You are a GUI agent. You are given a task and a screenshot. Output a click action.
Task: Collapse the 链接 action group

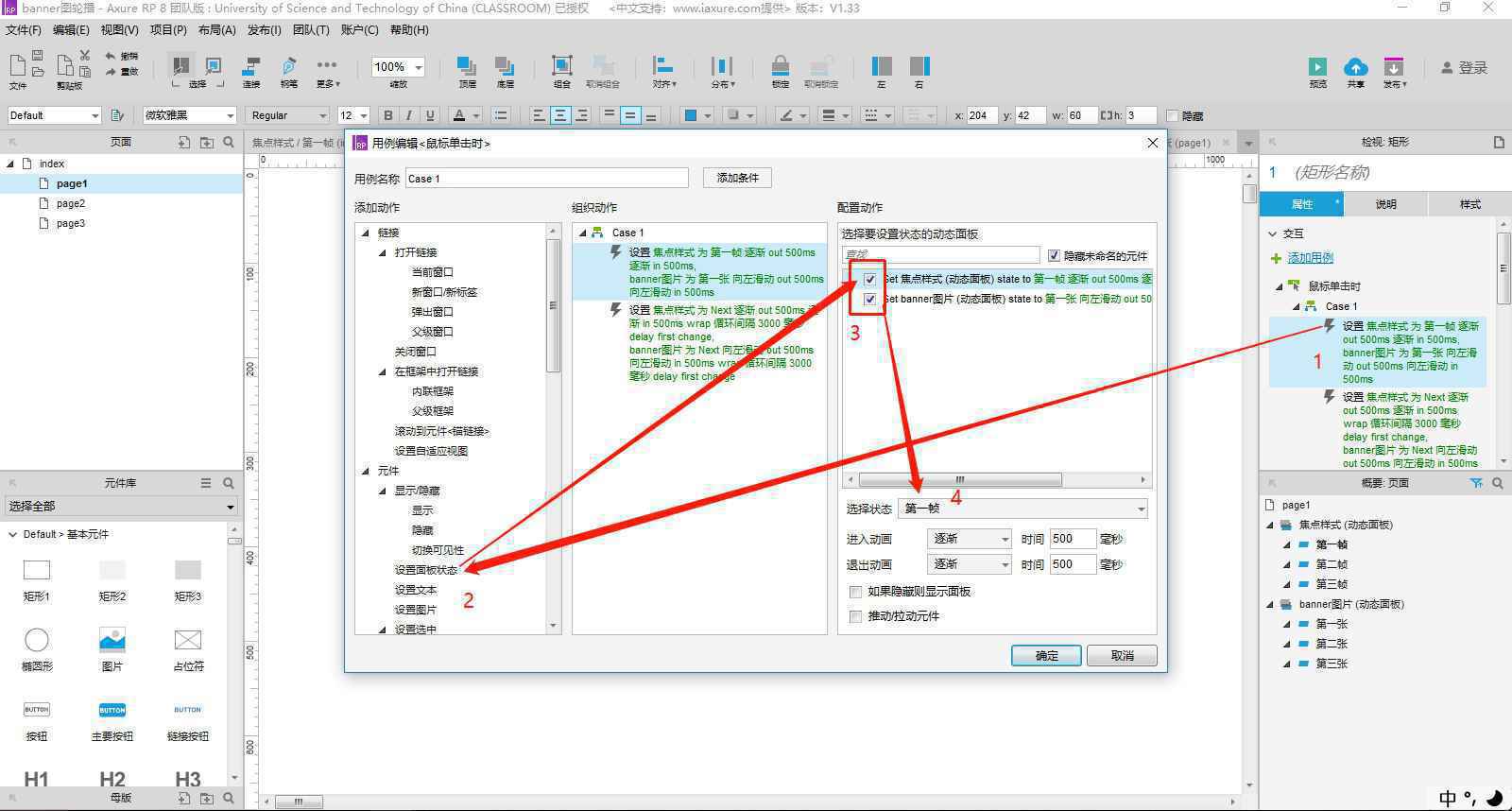pyautogui.click(x=365, y=233)
